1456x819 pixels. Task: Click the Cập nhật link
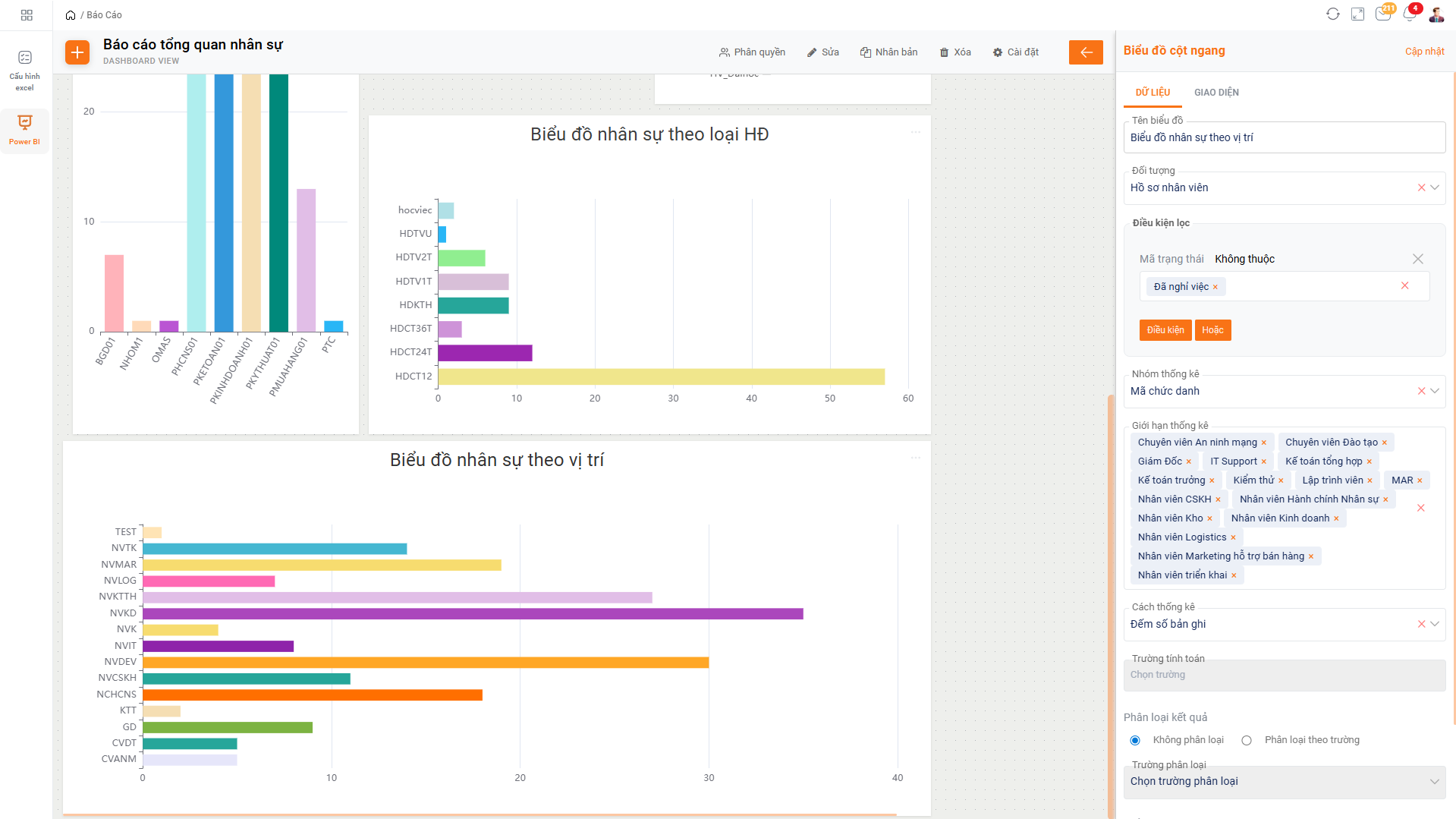tap(1424, 52)
